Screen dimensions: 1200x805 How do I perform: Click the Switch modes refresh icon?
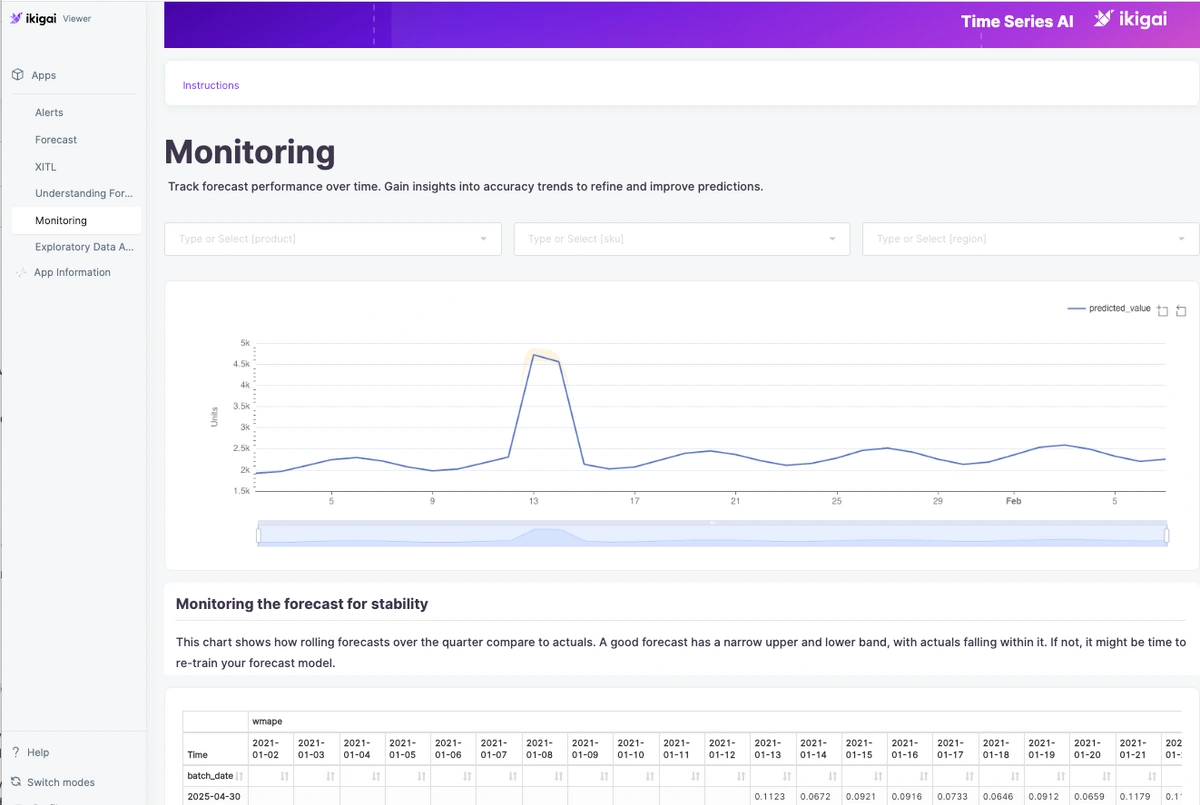16,782
